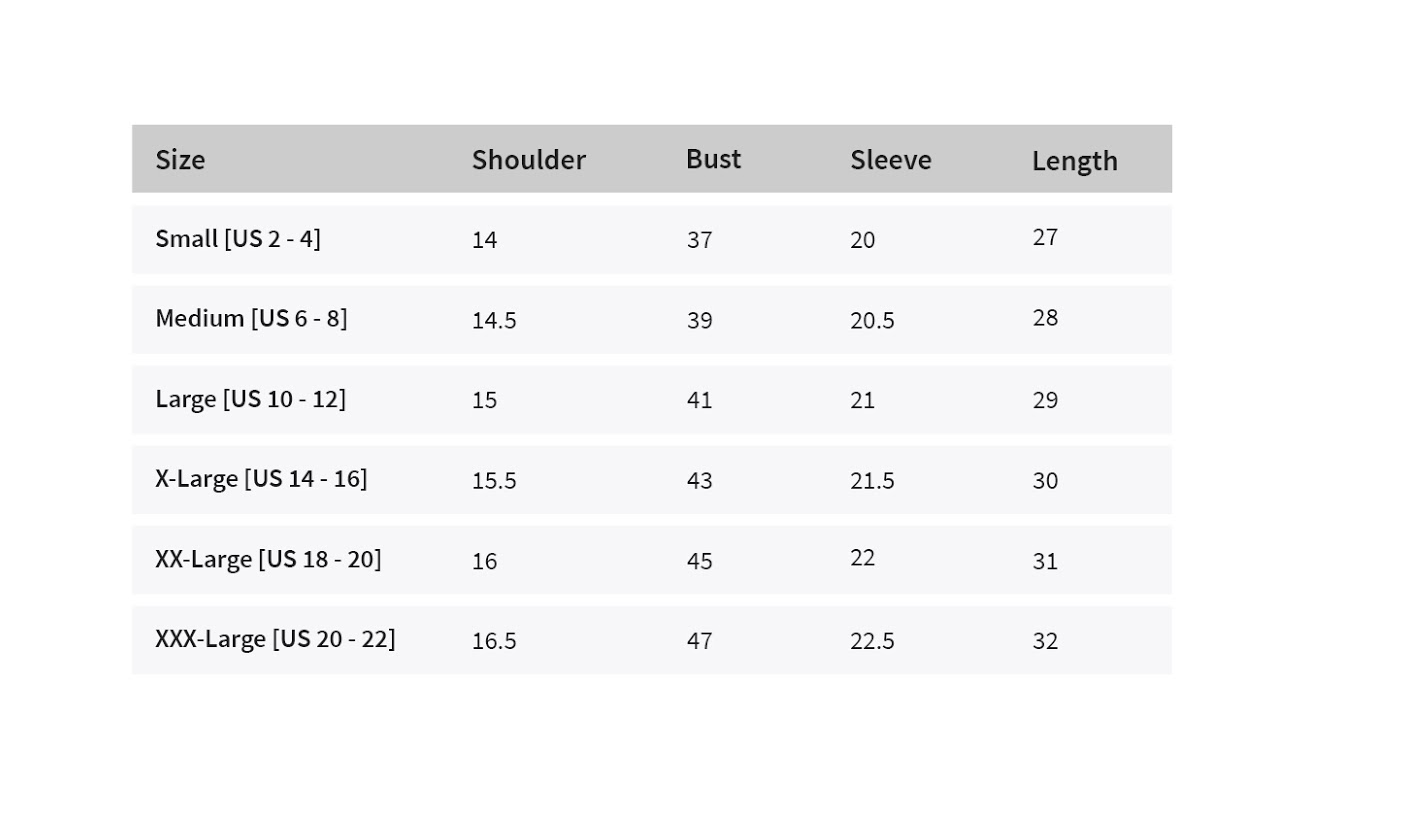The image size is (1406, 824).
Task: Select the Medium sleeve value 20.5
Action: (872, 320)
